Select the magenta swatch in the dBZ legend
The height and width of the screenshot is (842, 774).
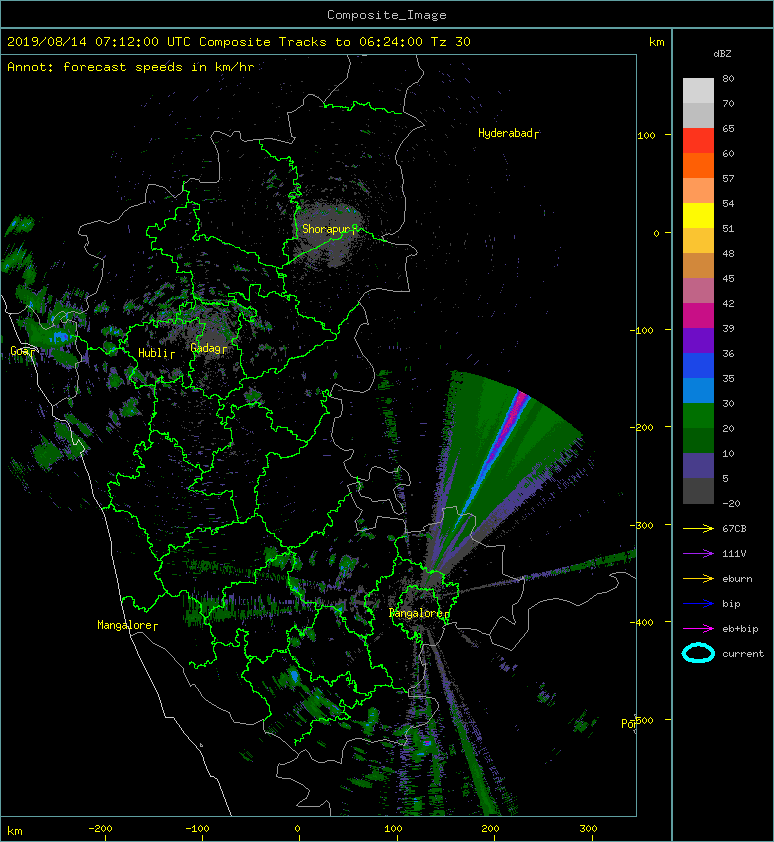click(698, 316)
